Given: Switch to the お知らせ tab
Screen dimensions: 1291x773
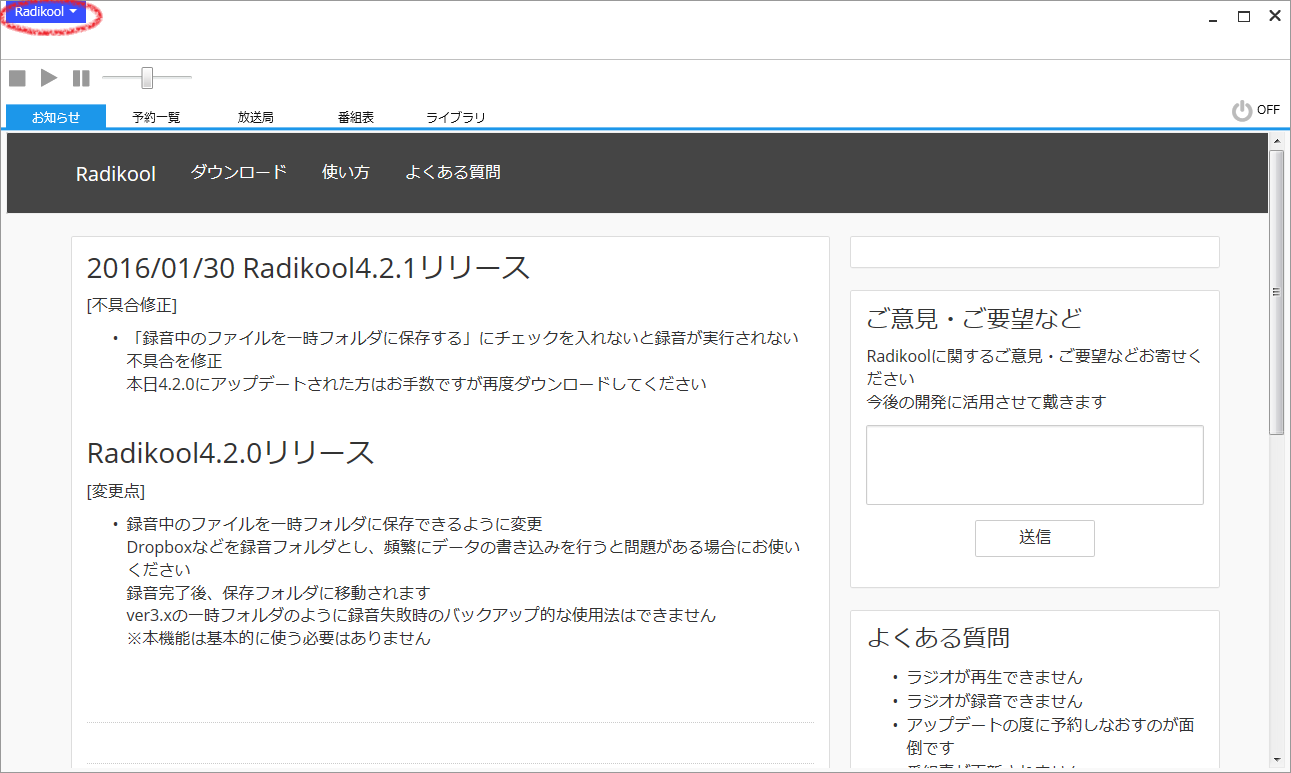Looking at the screenshot, I should click(56, 117).
